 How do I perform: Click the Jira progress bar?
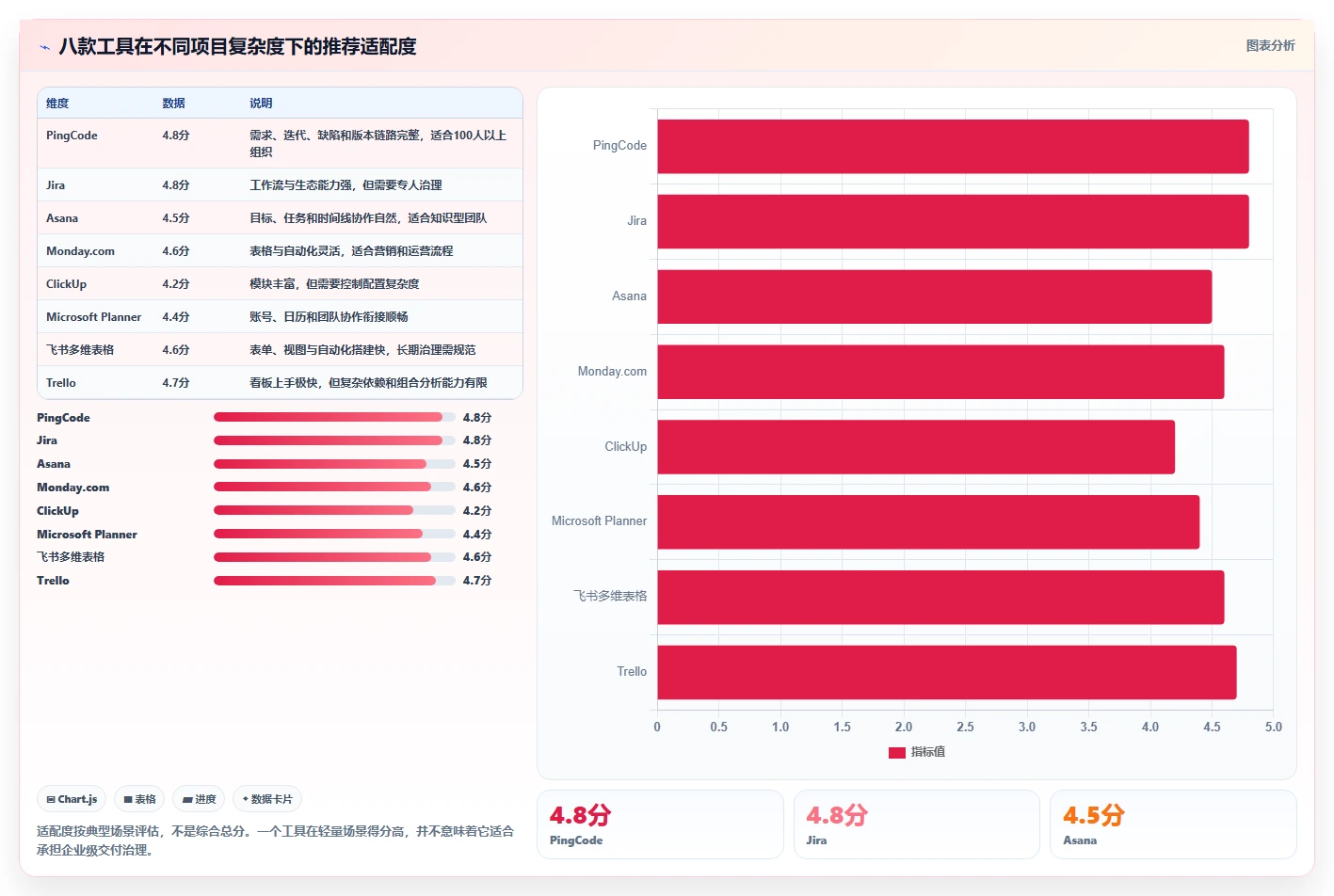pos(334,440)
